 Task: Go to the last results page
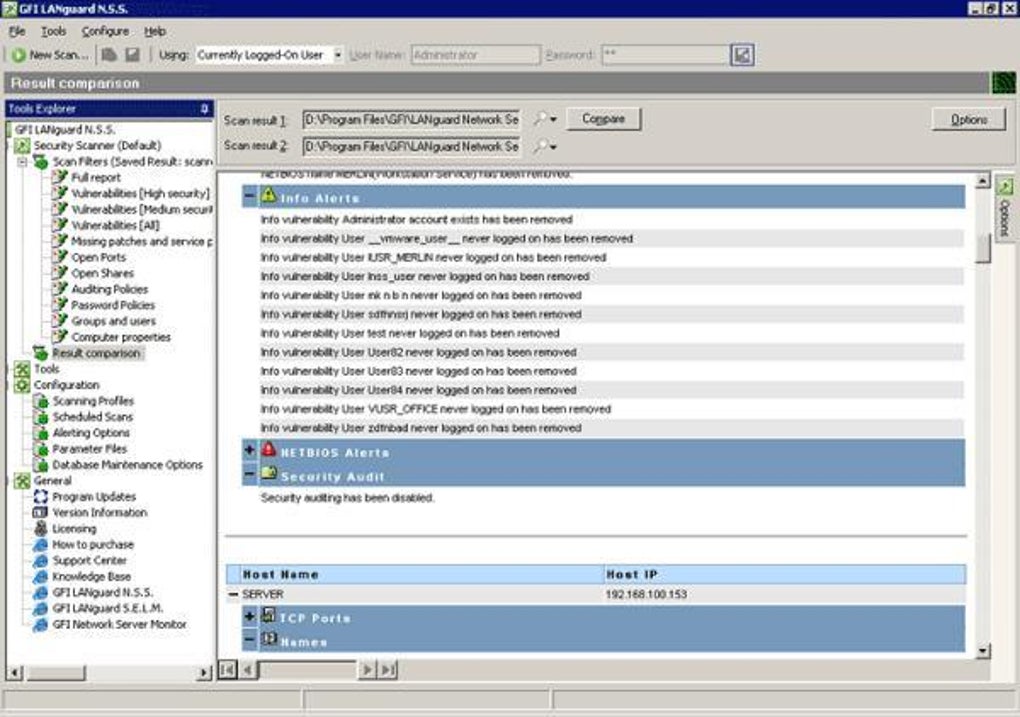click(x=388, y=670)
